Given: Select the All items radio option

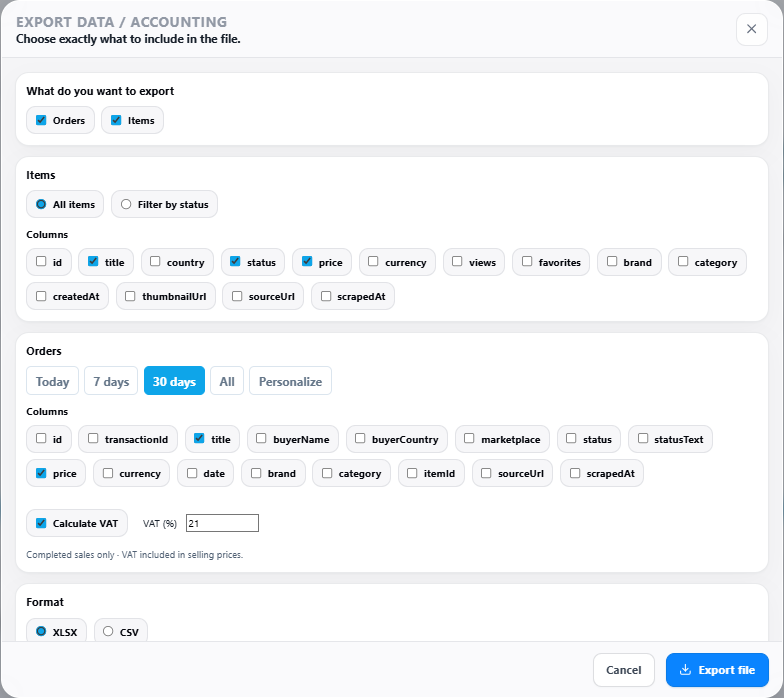Looking at the screenshot, I should point(41,204).
